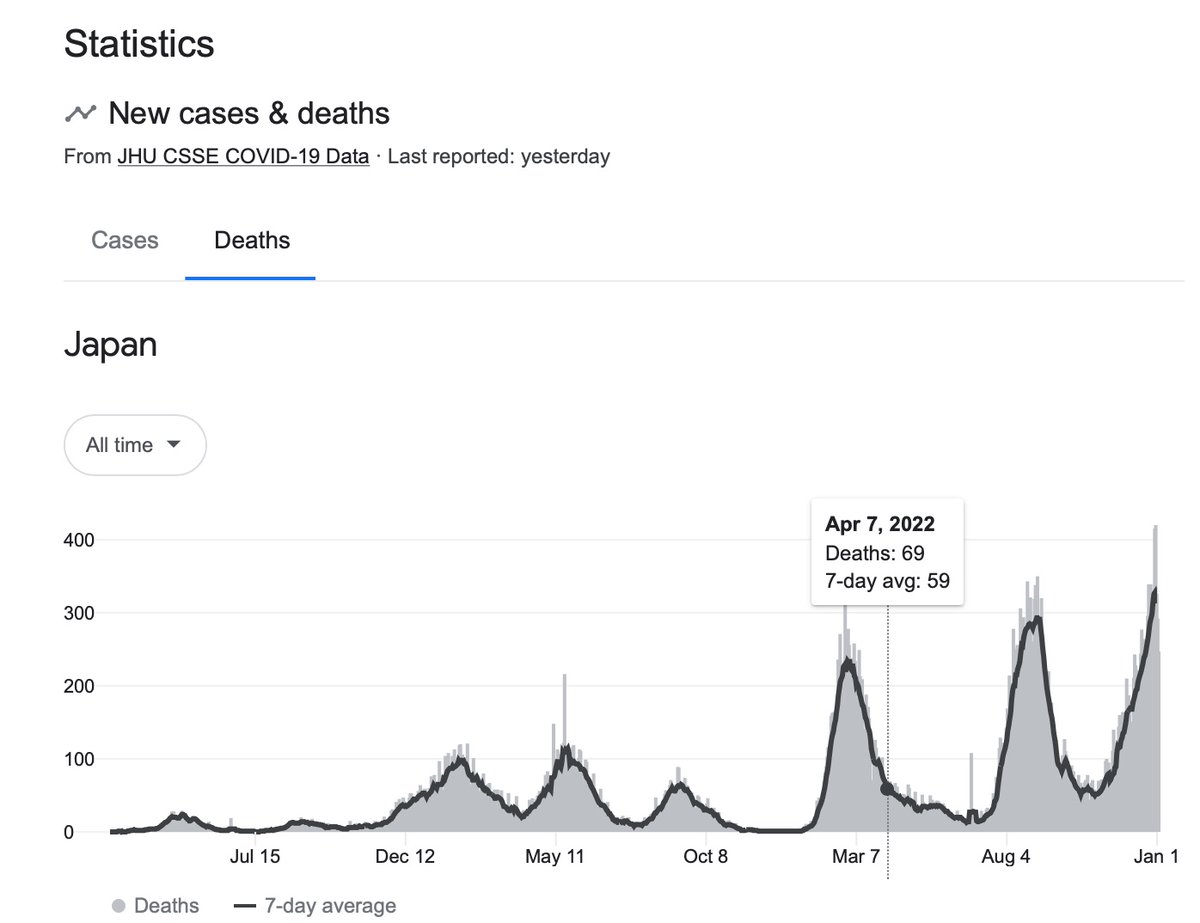This screenshot has height=923, width=1200.
Task: Click the '7-day average' legend label
Action: click(x=330, y=906)
